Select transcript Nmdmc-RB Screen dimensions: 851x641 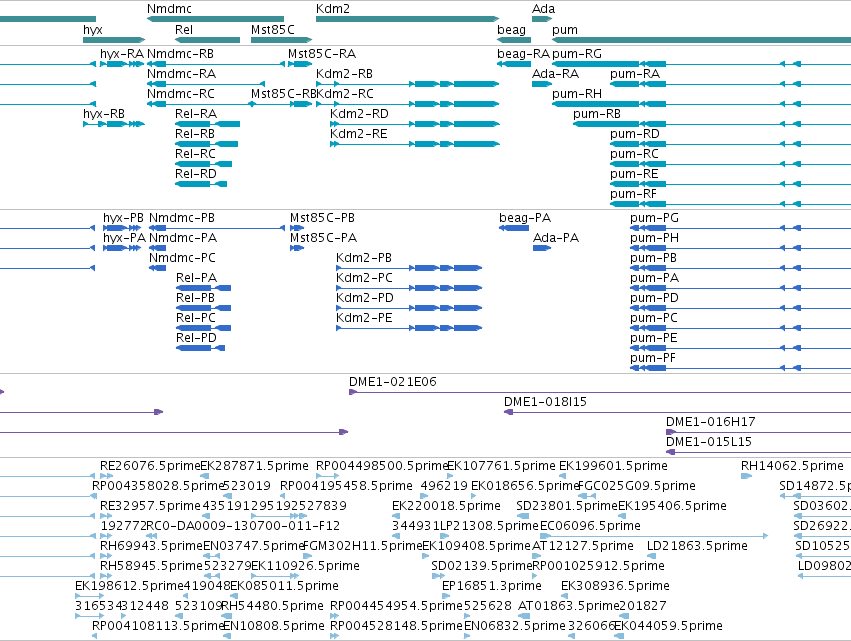pos(181,54)
